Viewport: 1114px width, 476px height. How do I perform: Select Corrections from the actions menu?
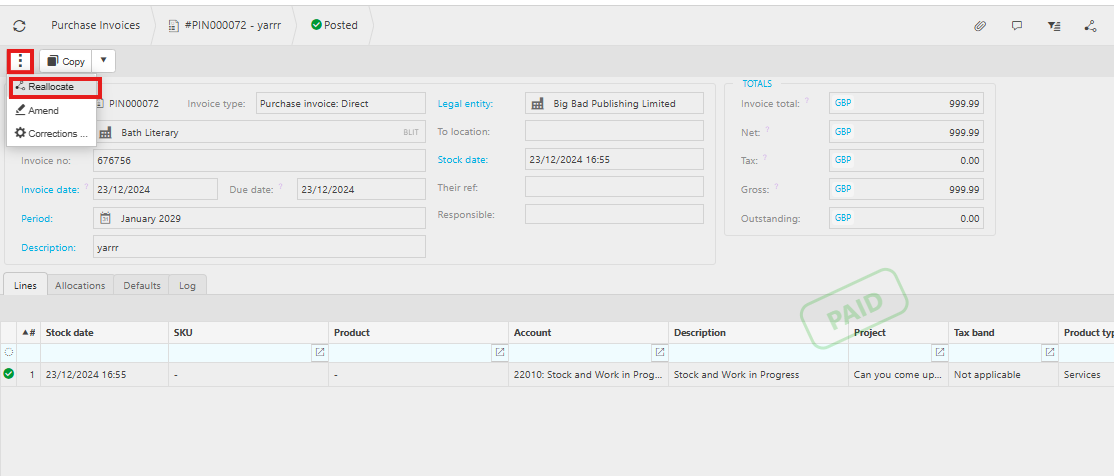coord(52,133)
